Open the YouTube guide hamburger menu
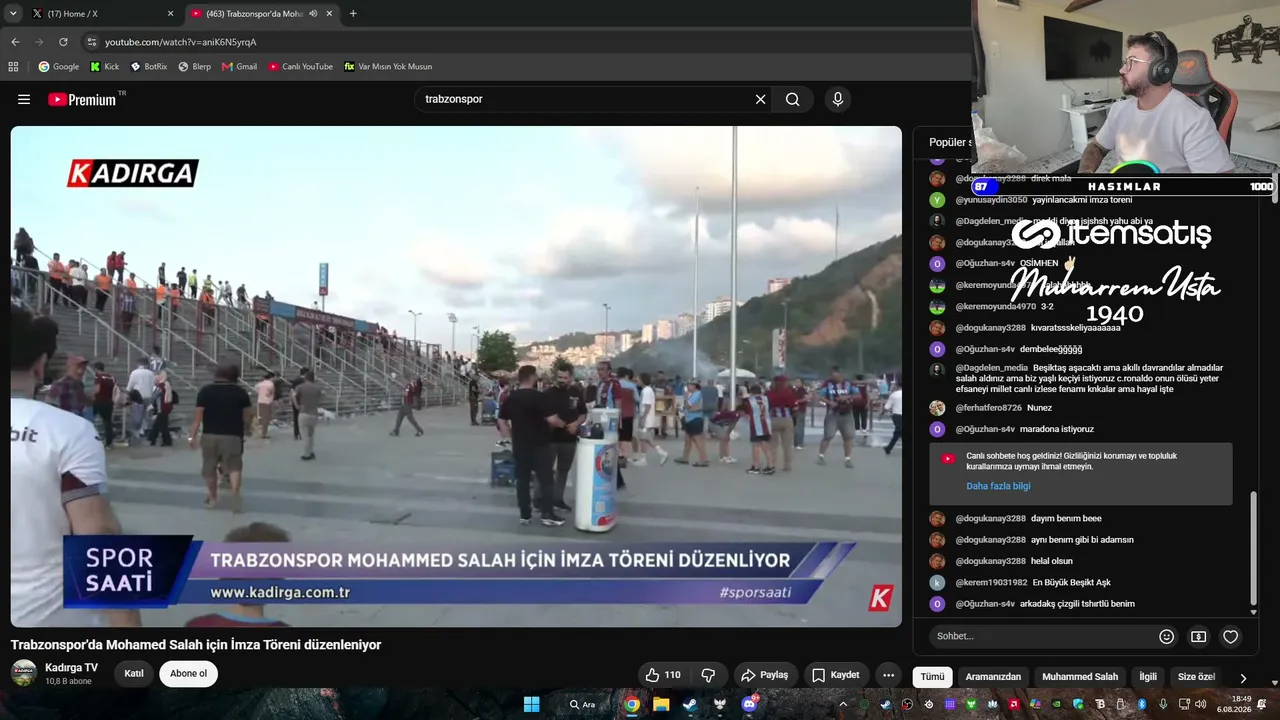The image size is (1280, 720). tap(24, 99)
